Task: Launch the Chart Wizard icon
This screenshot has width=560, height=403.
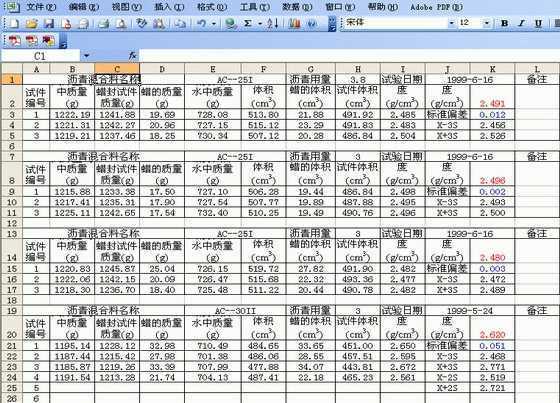Action: point(295,24)
